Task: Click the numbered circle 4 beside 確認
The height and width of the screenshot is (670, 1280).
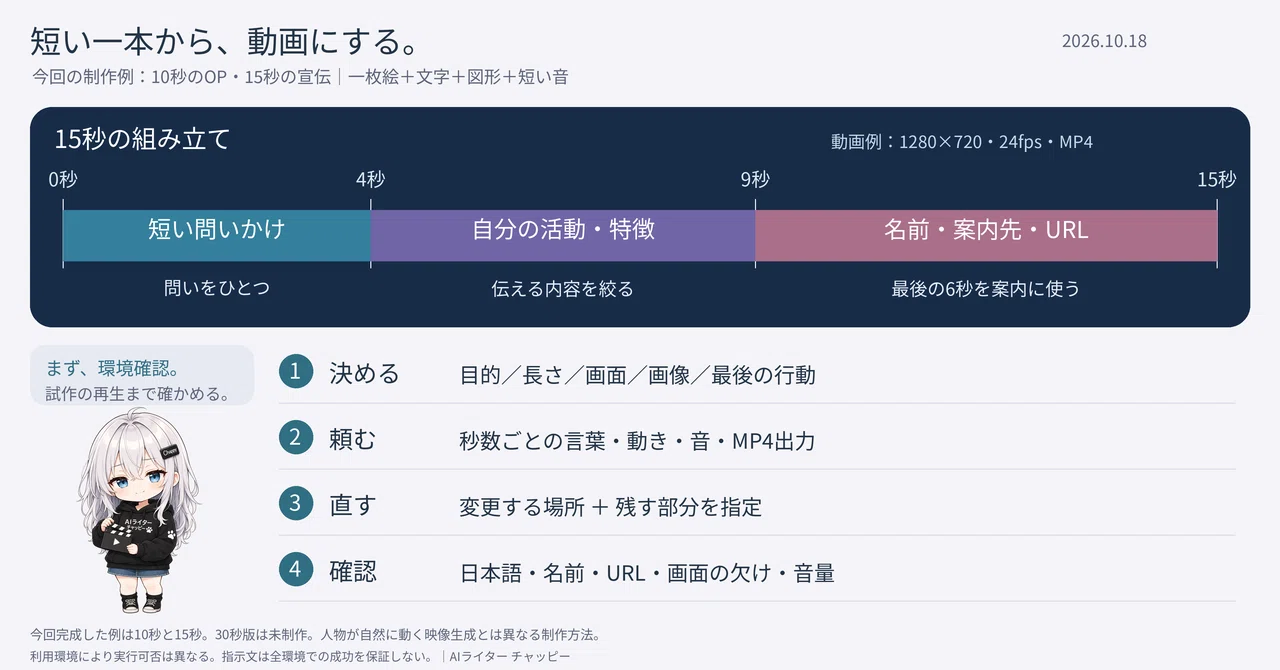Action: [296, 569]
